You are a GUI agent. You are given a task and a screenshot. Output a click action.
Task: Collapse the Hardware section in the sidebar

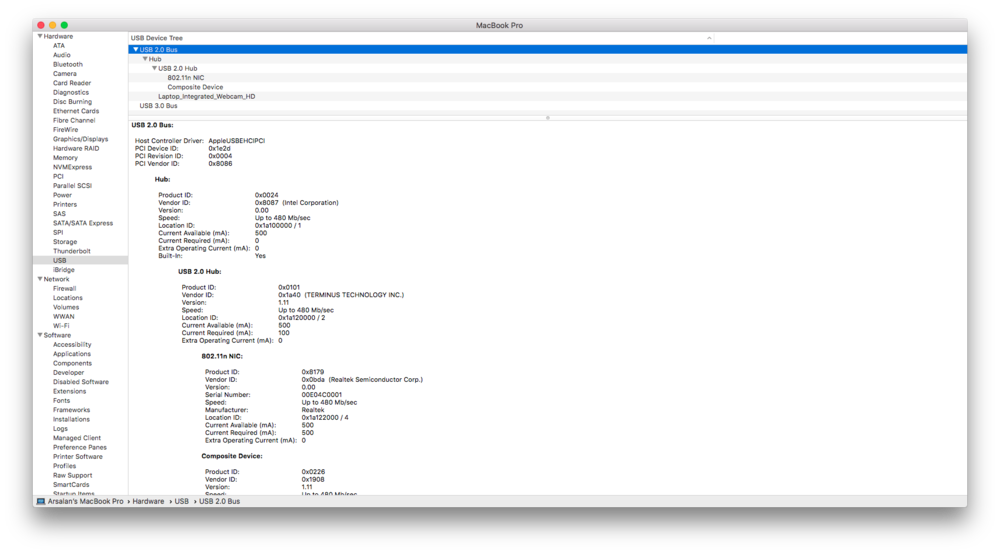[40, 36]
